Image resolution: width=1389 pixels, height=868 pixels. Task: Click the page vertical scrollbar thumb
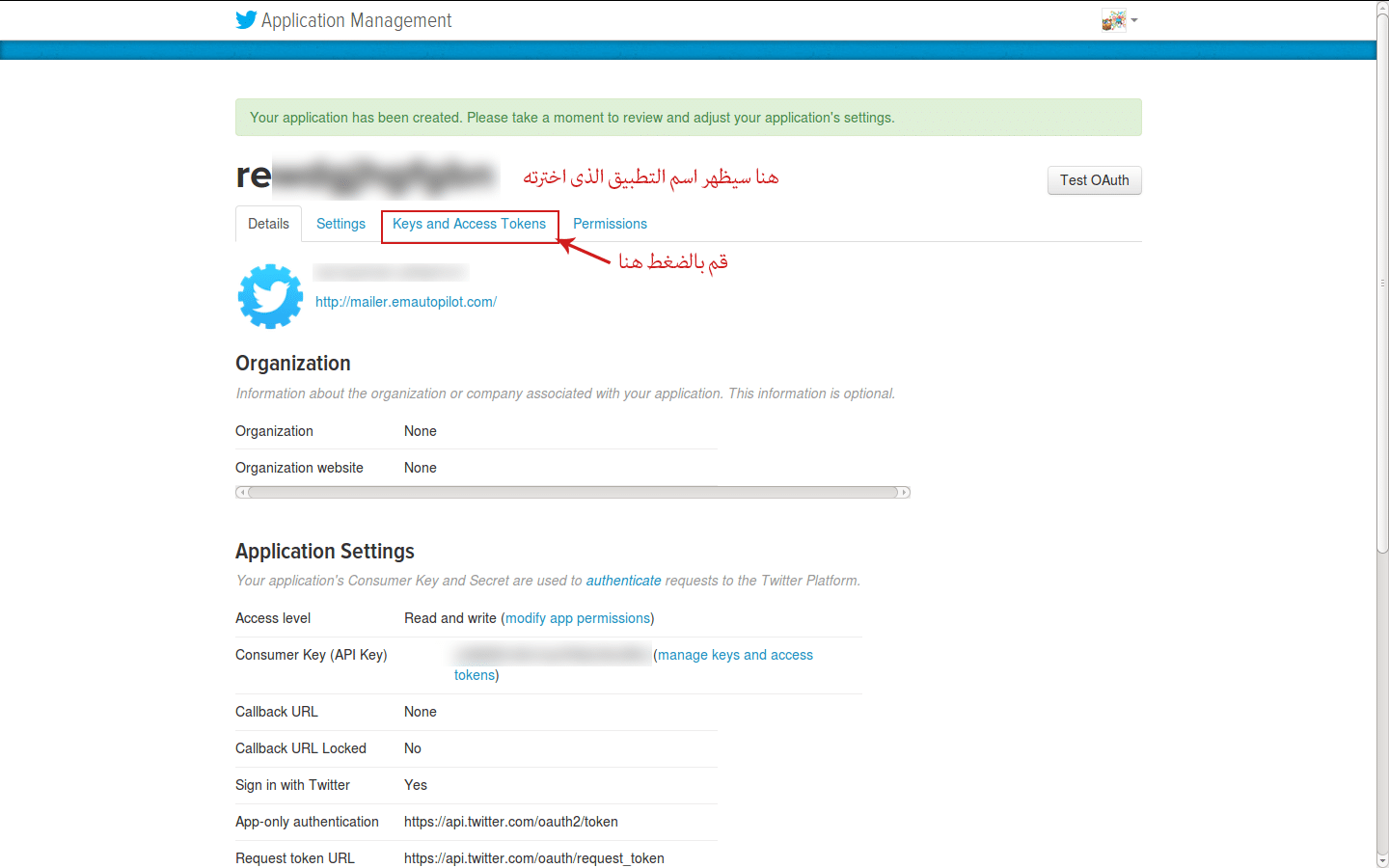1382,284
